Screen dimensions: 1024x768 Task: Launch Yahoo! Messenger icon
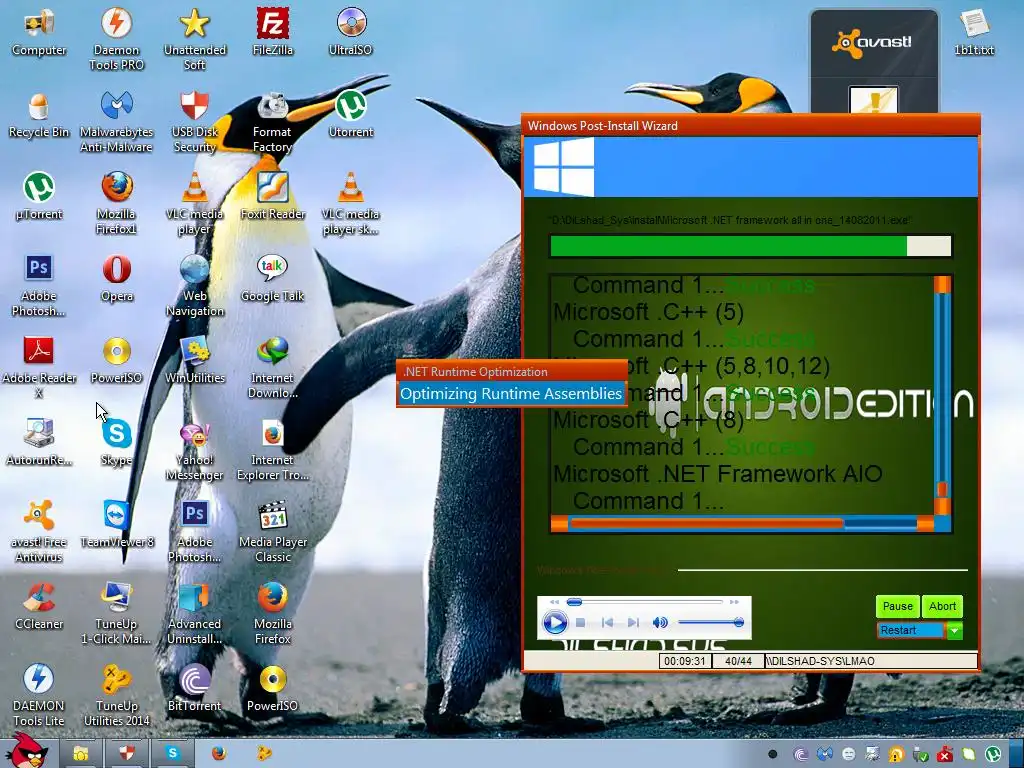[x=195, y=451]
